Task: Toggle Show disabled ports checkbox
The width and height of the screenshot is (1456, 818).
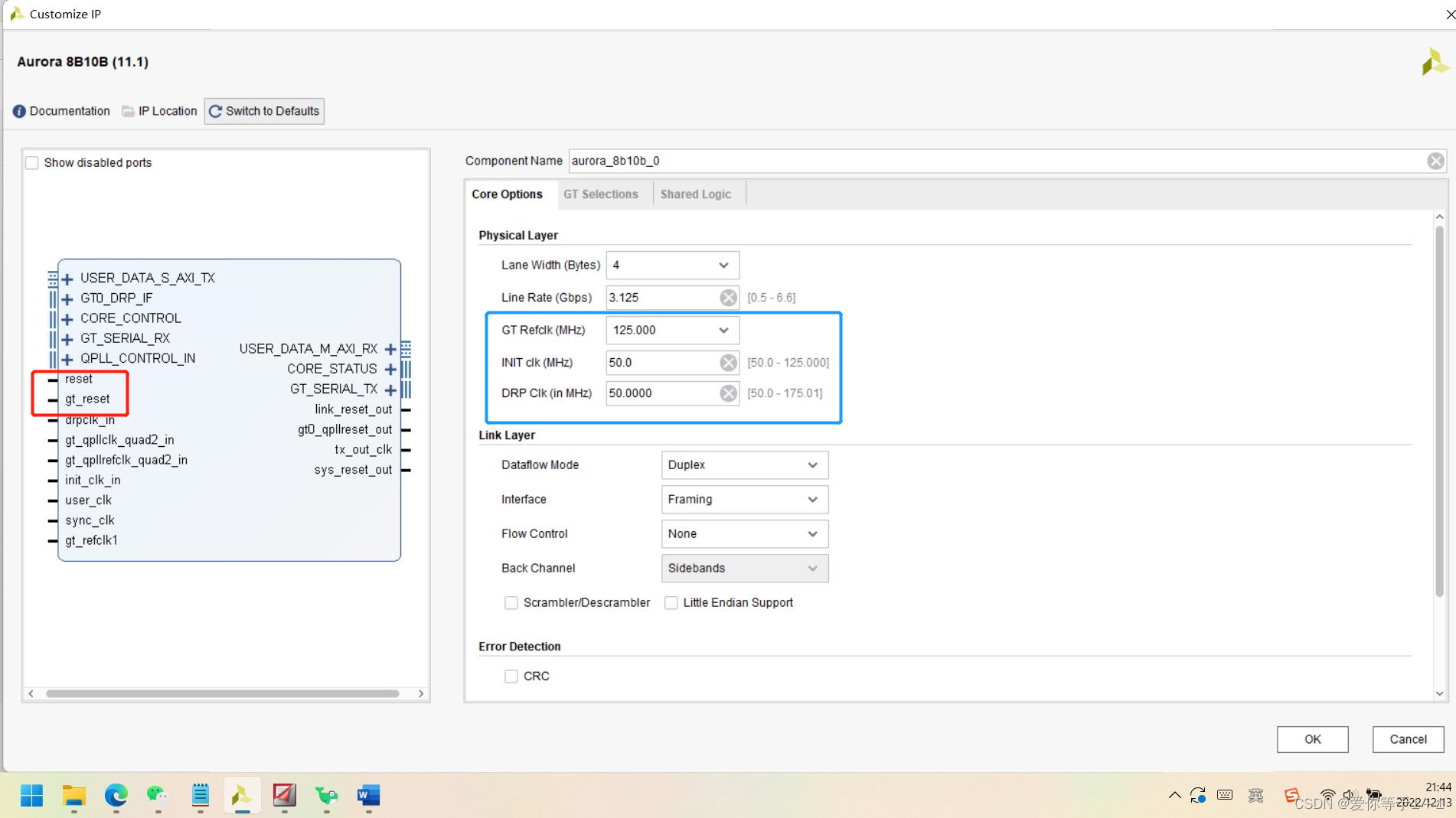Action: (x=32, y=163)
